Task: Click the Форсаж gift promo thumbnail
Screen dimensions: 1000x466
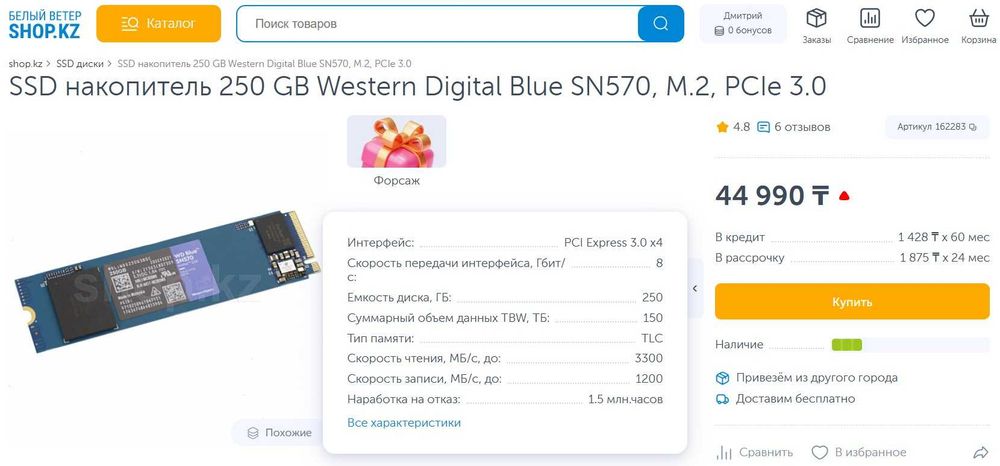Action: click(x=396, y=142)
